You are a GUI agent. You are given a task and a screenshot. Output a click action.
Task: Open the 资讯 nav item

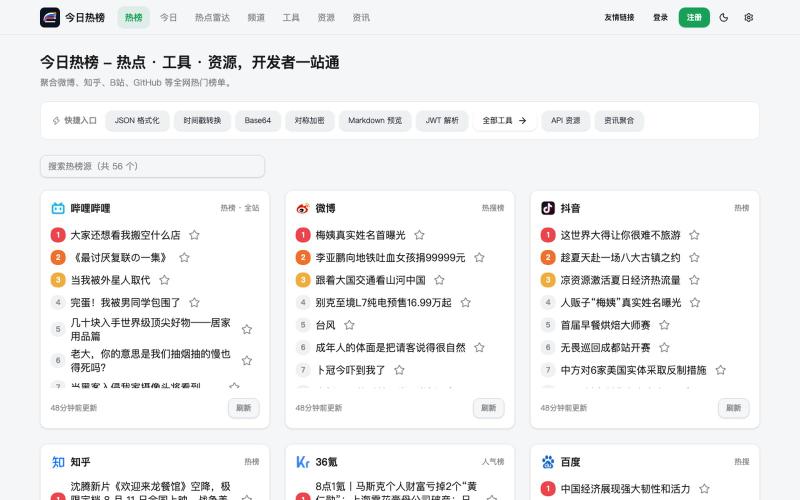(361, 17)
